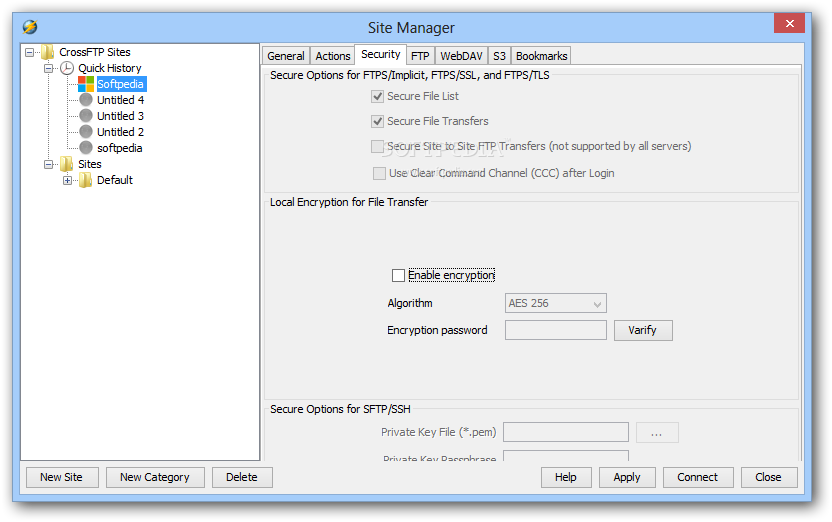Click the gray icon beside lowercase softpedia
The width and height of the screenshot is (832, 522).
pyautogui.click(x=86, y=147)
